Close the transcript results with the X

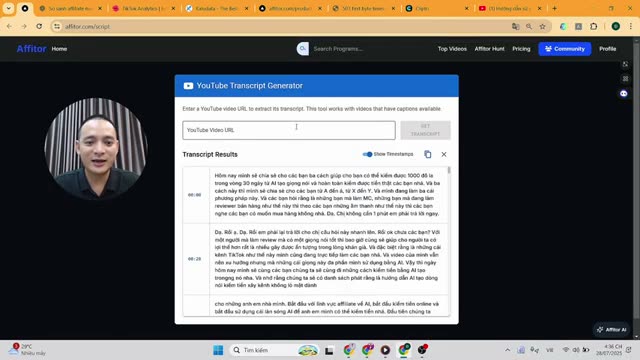(444, 154)
